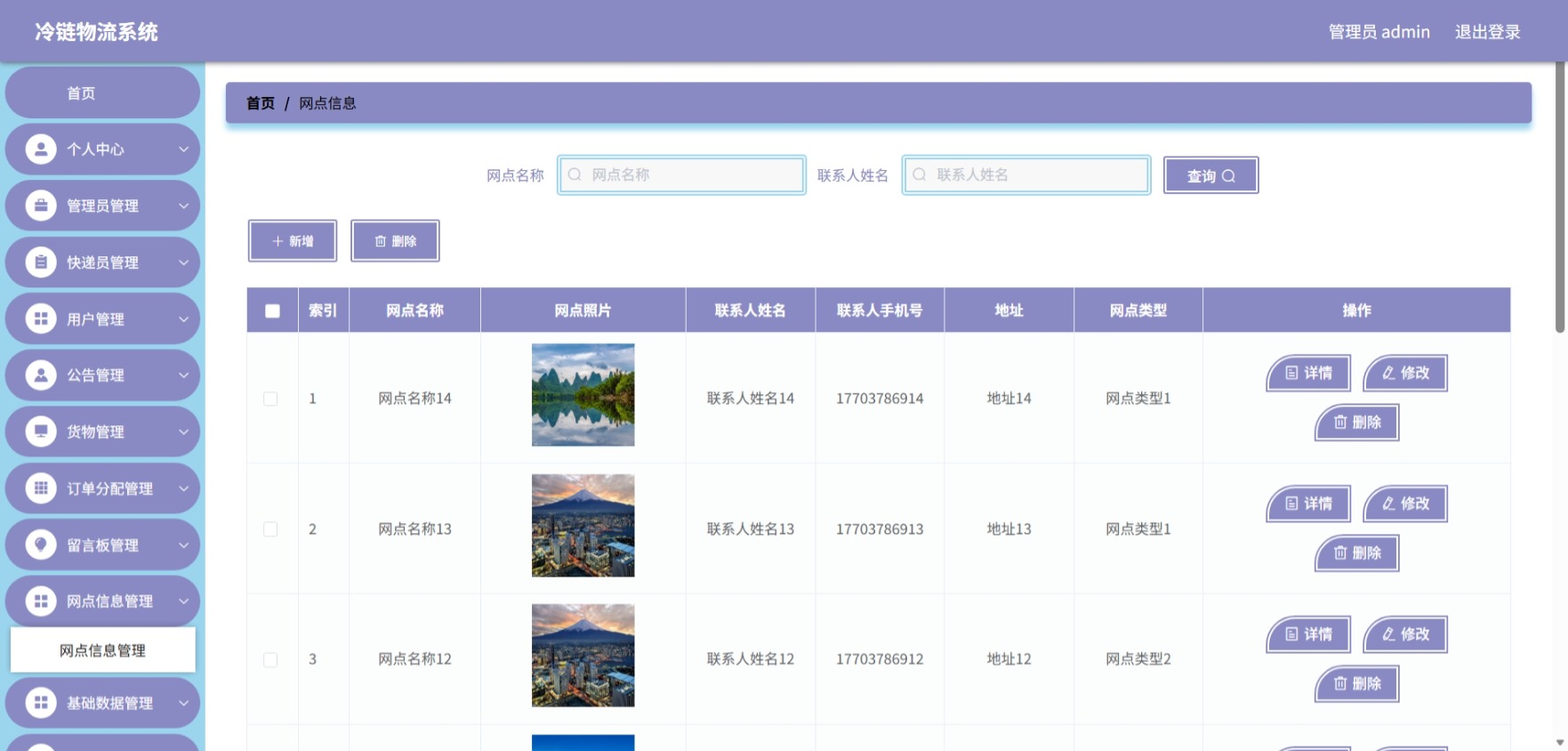1568x751 pixels.
Task: Collapse 网点信息管理 parent menu chevron
Action: point(183,601)
